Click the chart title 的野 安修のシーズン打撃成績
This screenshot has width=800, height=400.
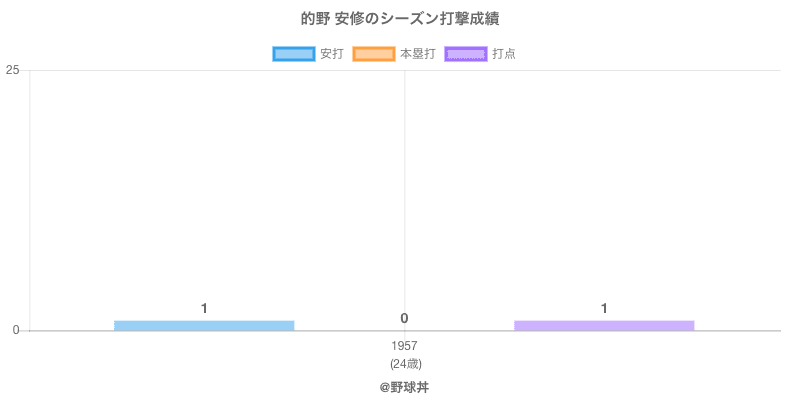point(400,19)
